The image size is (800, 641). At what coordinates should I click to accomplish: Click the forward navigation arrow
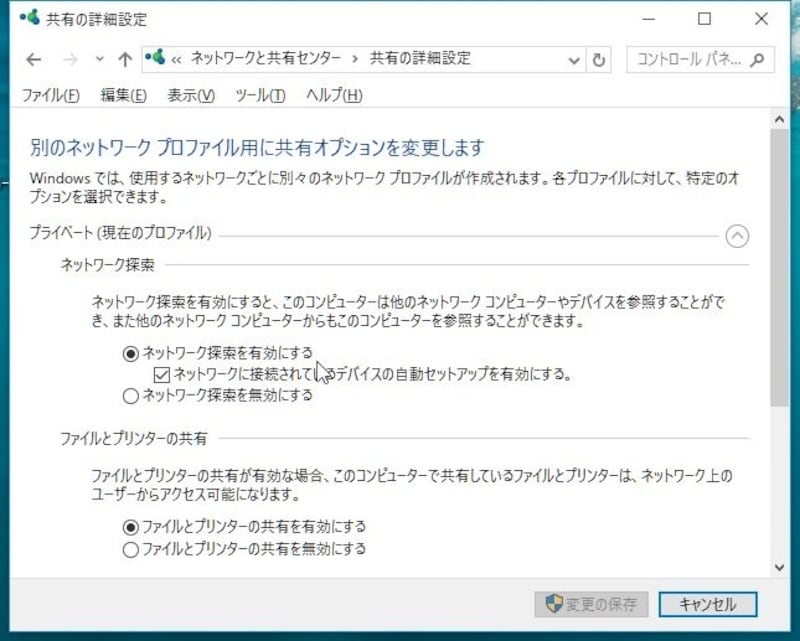coord(70,60)
